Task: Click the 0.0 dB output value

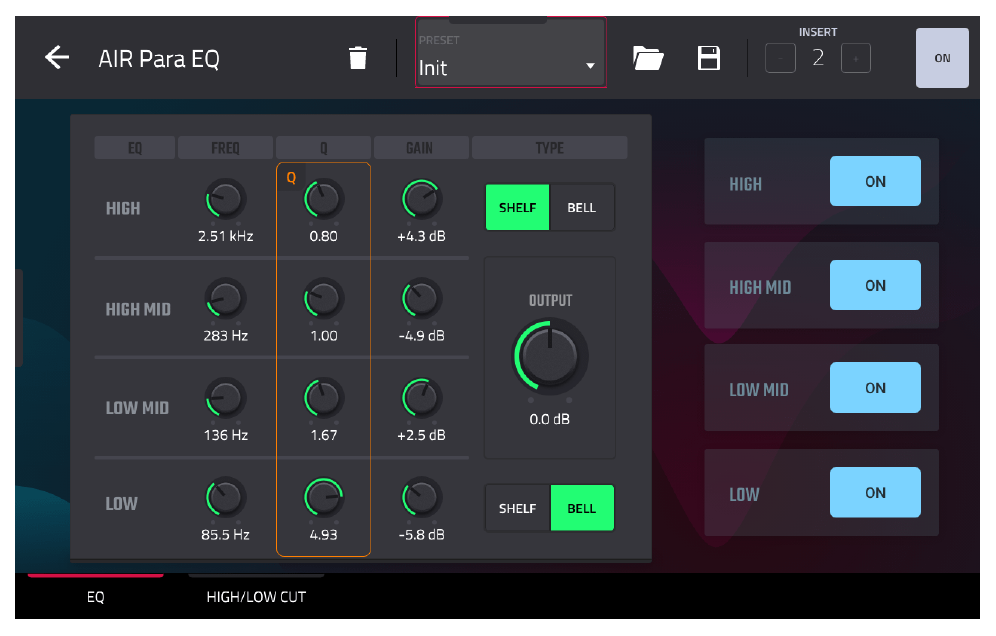Action: point(549,419)
